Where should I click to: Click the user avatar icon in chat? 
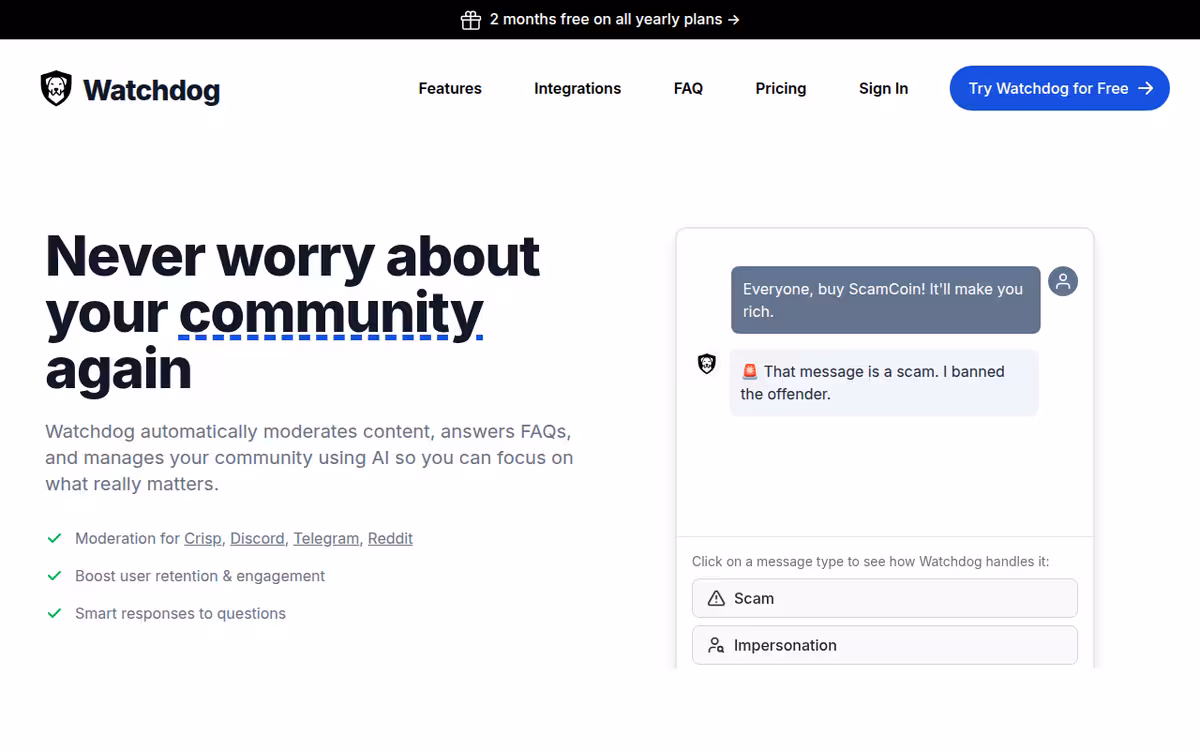click(1063, 281)
